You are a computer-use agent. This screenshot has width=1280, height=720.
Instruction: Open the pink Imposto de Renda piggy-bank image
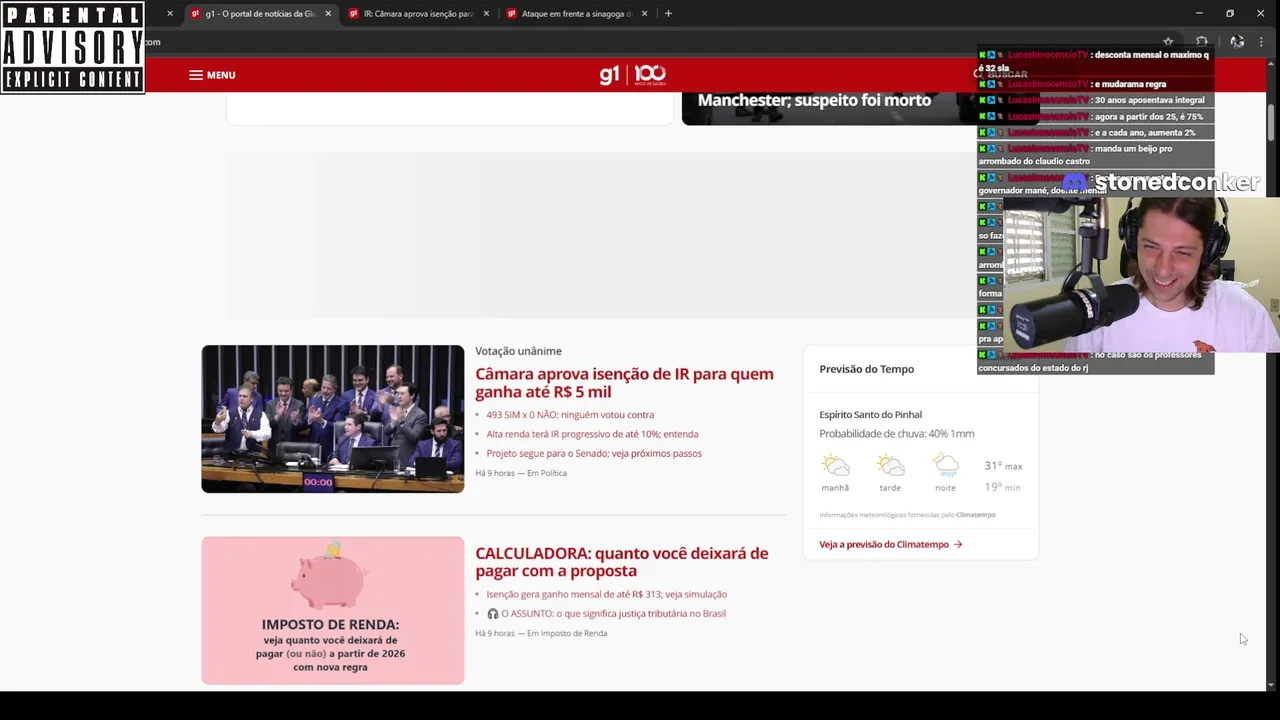pos(333,611)
